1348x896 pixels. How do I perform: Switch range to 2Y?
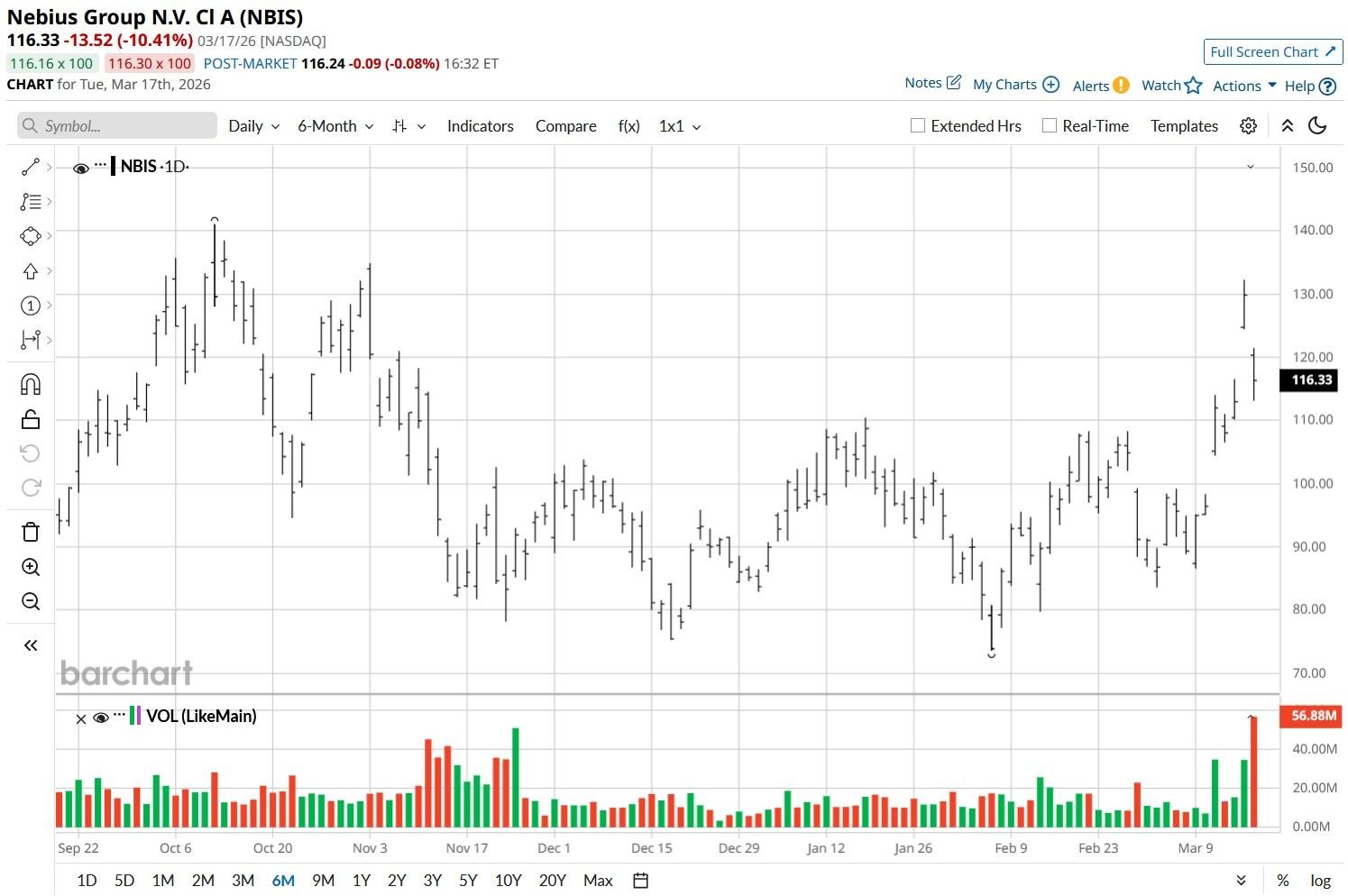pos(397,881)
